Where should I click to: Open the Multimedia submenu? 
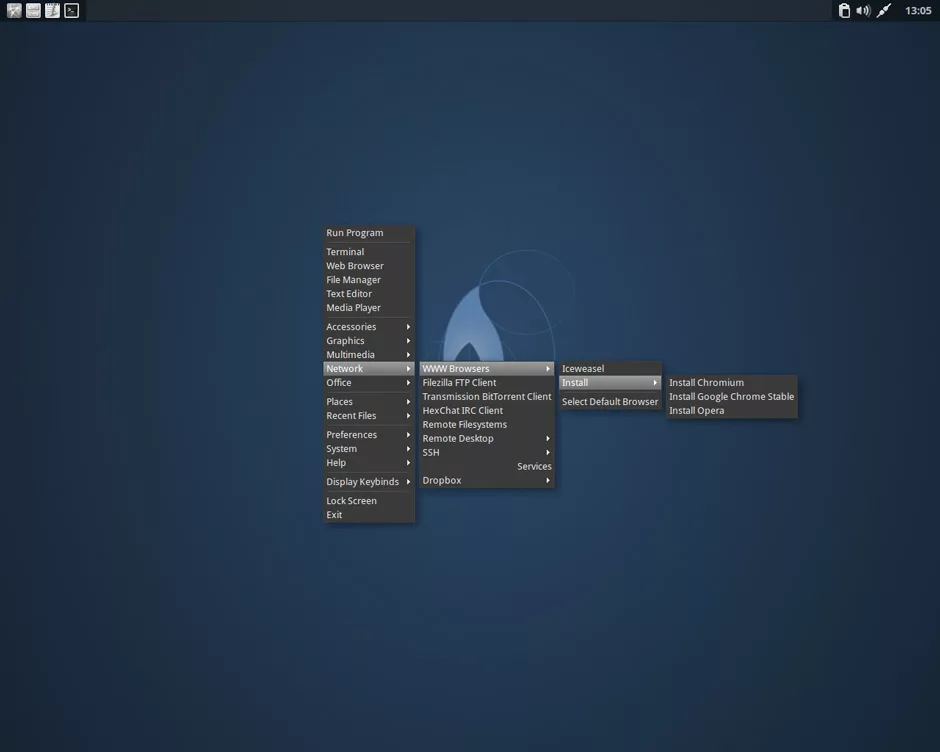[369, 354]
